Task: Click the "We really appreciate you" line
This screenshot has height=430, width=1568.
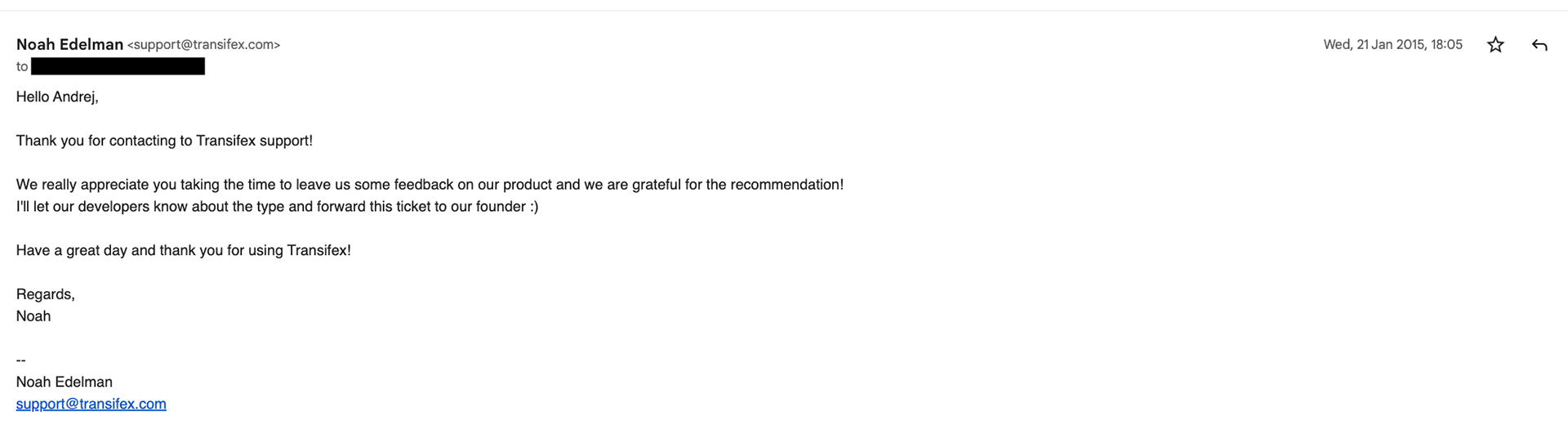Action: [430, 185]
